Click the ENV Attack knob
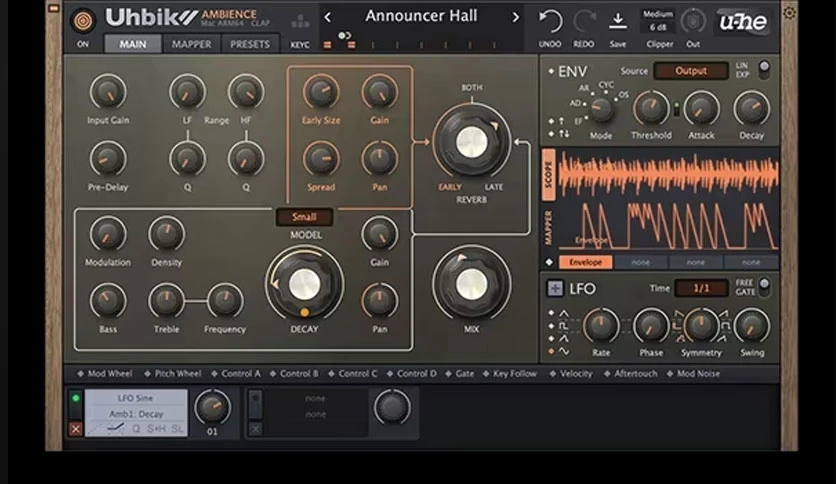 point(701,108)
